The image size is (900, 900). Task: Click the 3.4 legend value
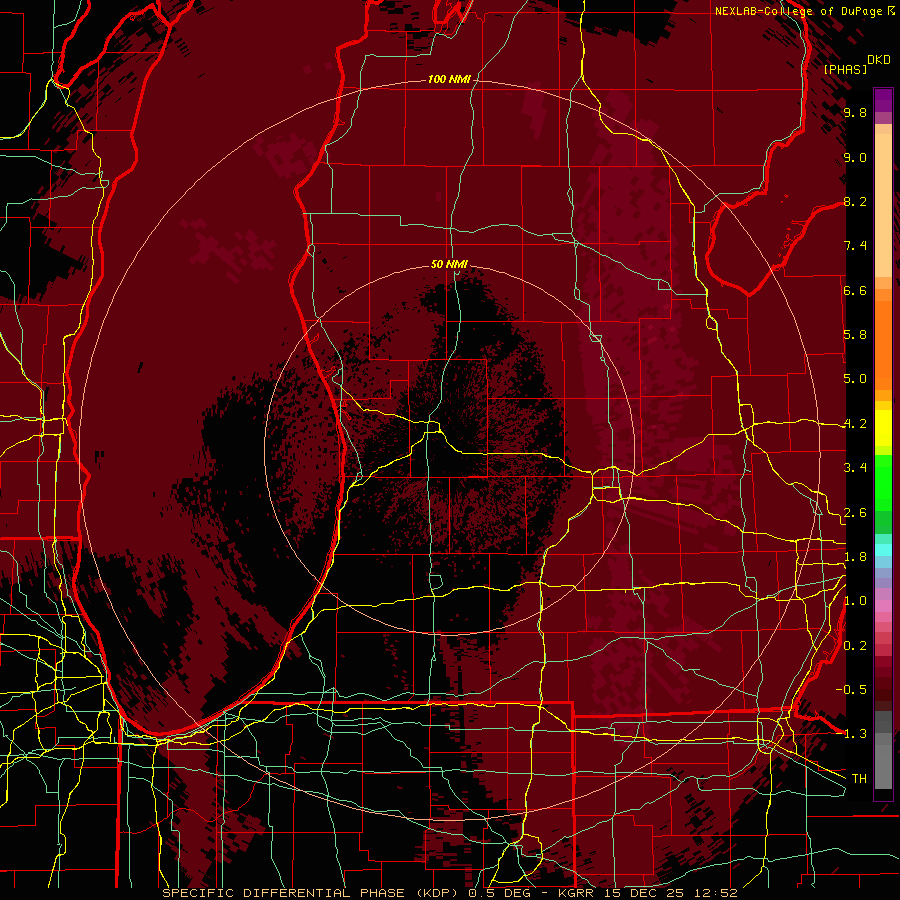pyautogui.click(x=855, y=468)
